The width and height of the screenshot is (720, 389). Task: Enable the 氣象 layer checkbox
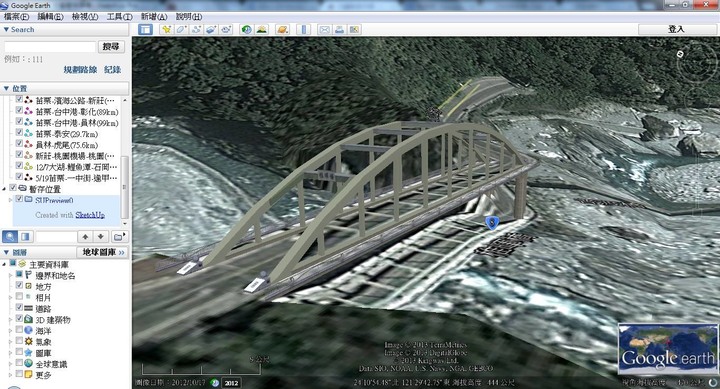tap(19, 341)
